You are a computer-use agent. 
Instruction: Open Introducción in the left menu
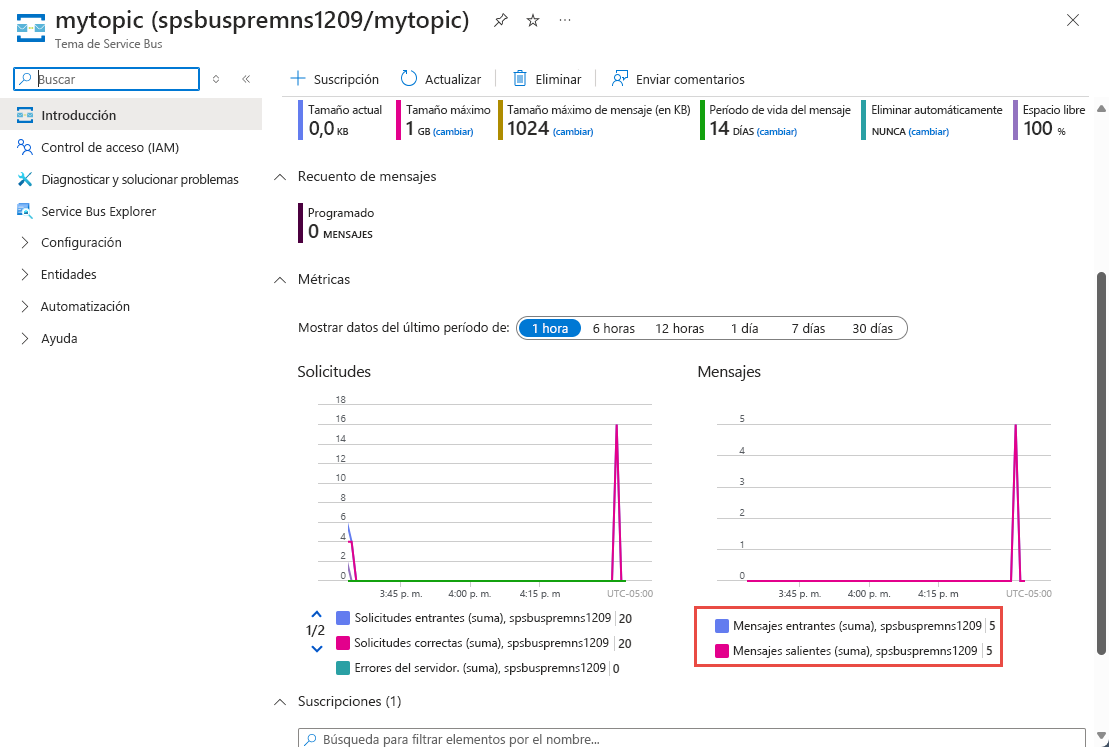coord(131,115)
